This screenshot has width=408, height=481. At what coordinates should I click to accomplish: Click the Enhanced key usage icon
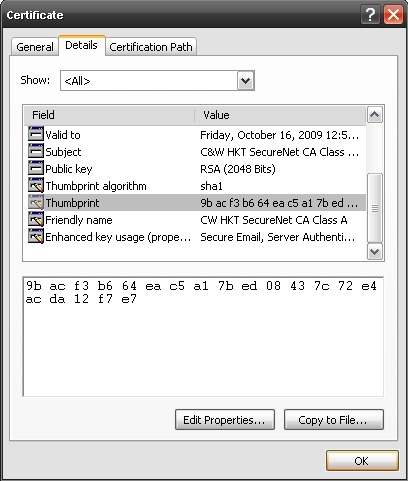click(36, 236)
